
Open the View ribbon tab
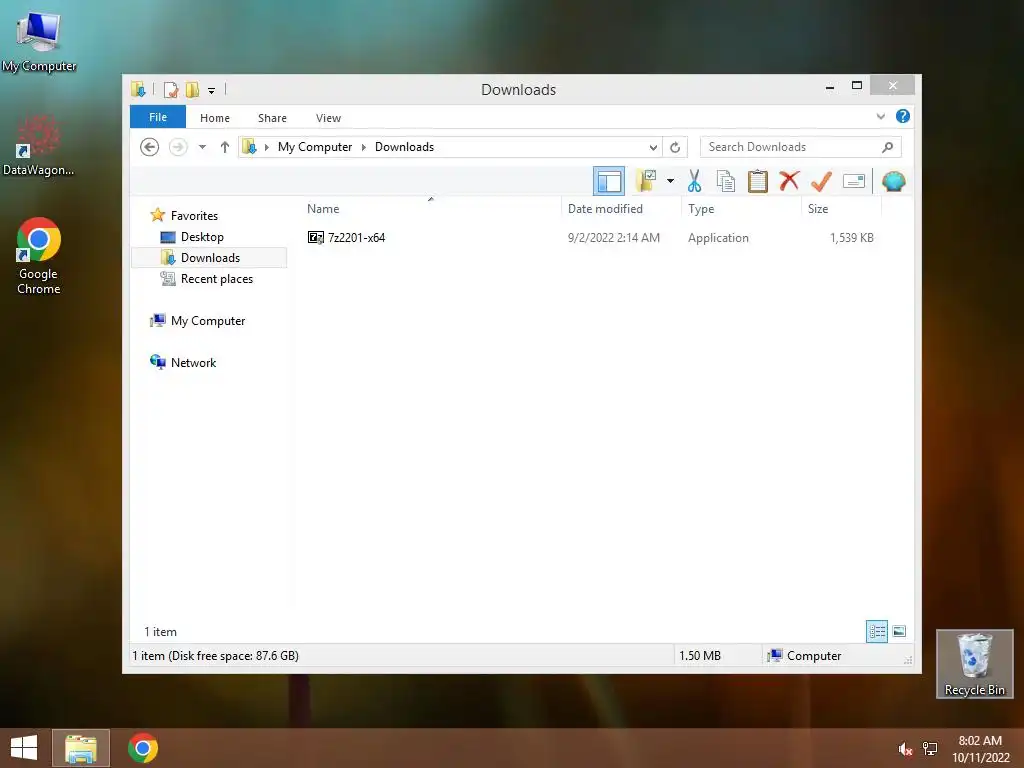328,118
